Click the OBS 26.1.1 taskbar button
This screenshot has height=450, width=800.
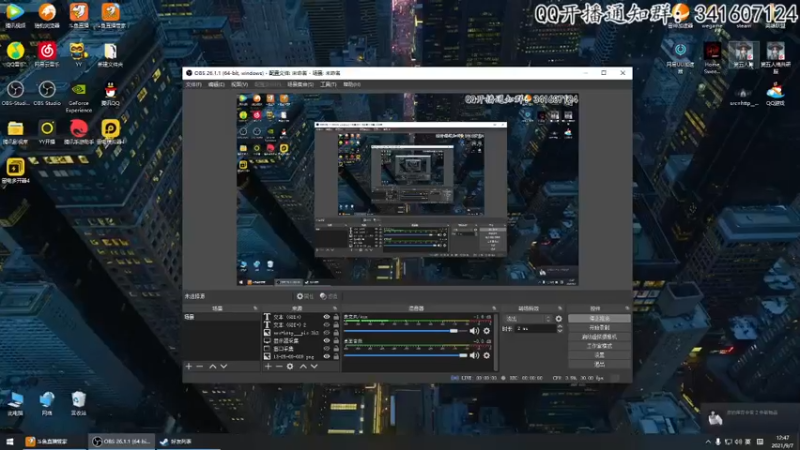tap(122, 441)
